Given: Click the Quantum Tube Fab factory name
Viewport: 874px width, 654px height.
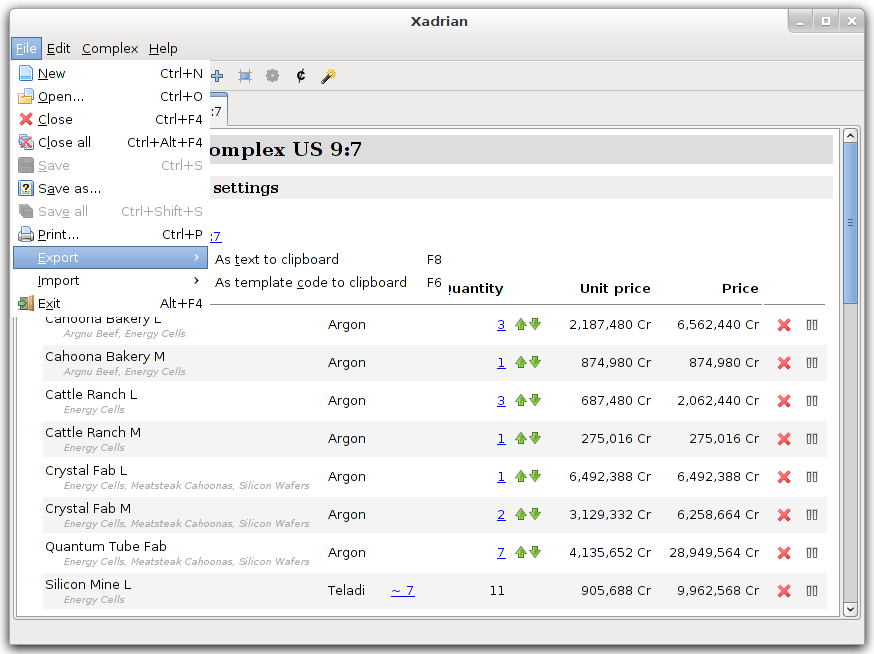Looking at the screenshot, I should [x=106, y=546].
